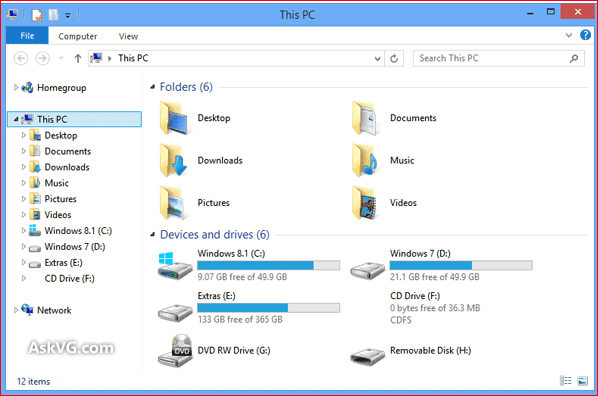Click the Help question mark icon
Image resolution: width=598 pixels, height=396 pixels.
585,35
